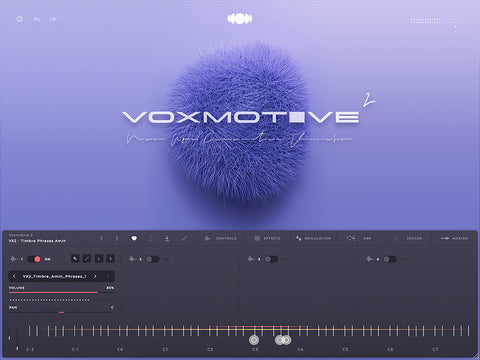The image size is (480, 360).
Task: Toggle the layer 1 S solo button
Action: pos(110,259)
